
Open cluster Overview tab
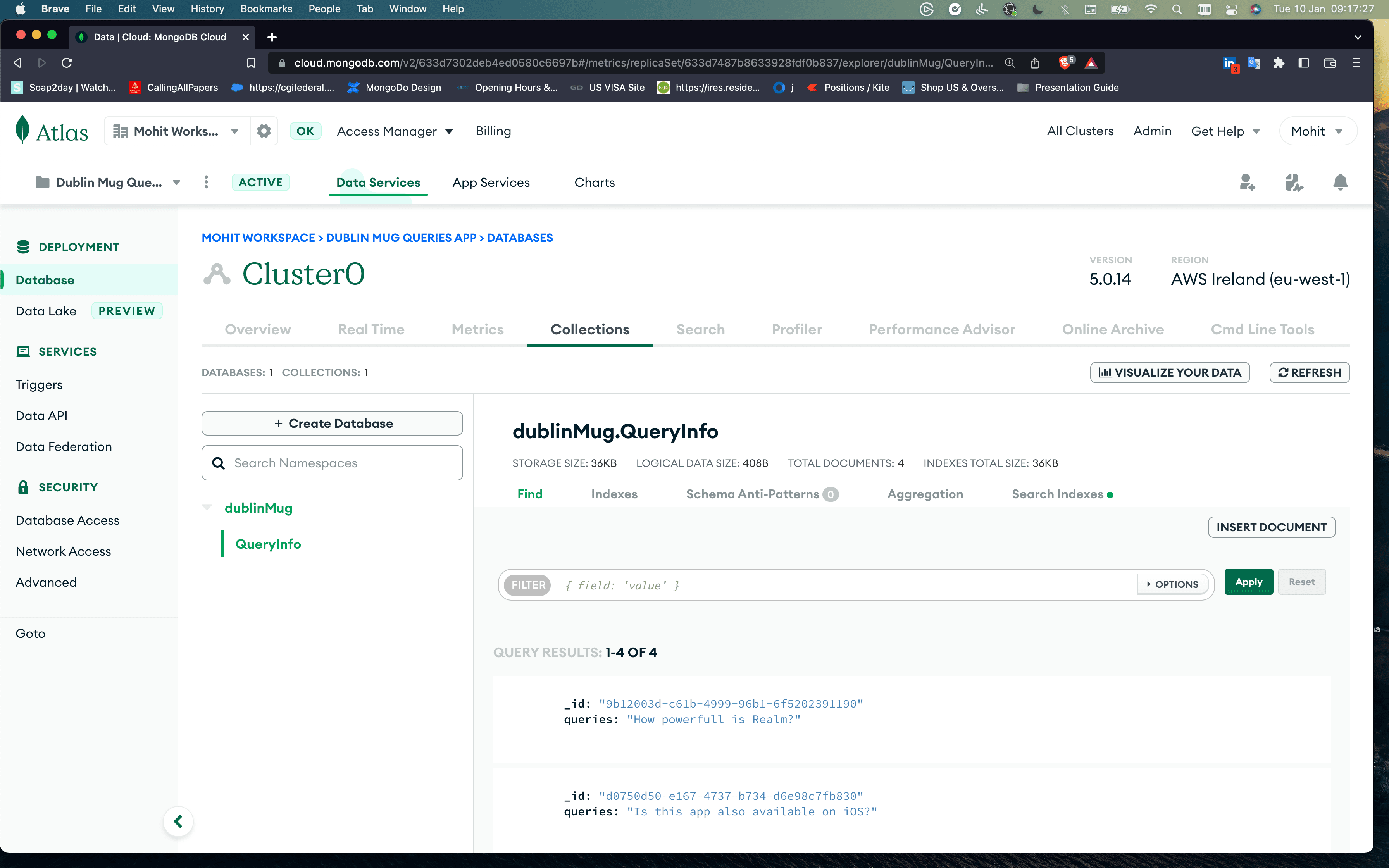click(x=258, y=329)
